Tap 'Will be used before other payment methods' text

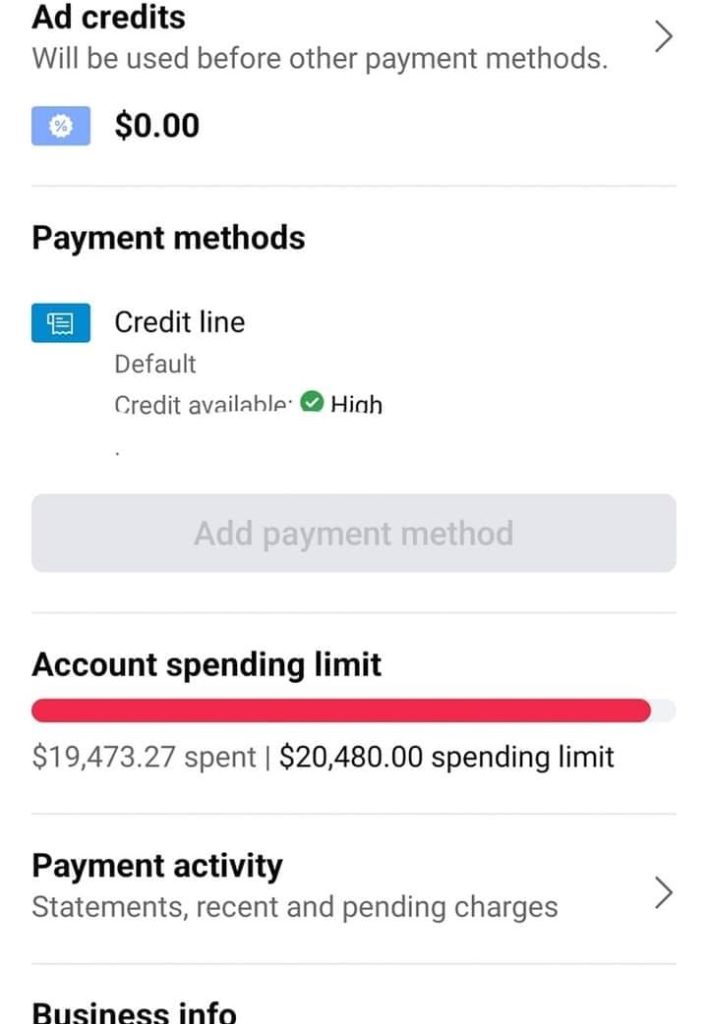coord(319,59)
